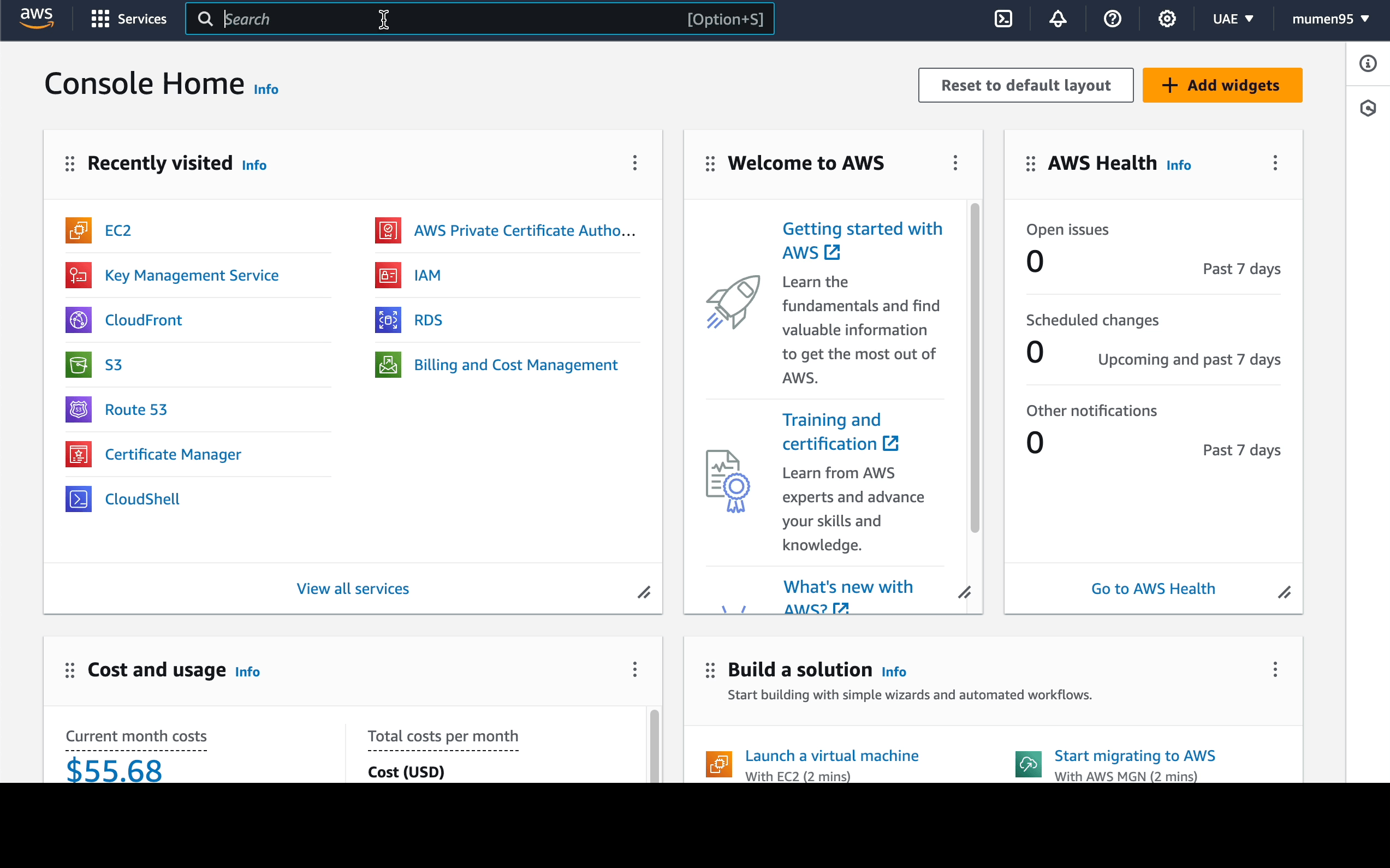Open Getting started with AWS link
The height and width of the screenshot is (868, 1390).
click(862, 240)
